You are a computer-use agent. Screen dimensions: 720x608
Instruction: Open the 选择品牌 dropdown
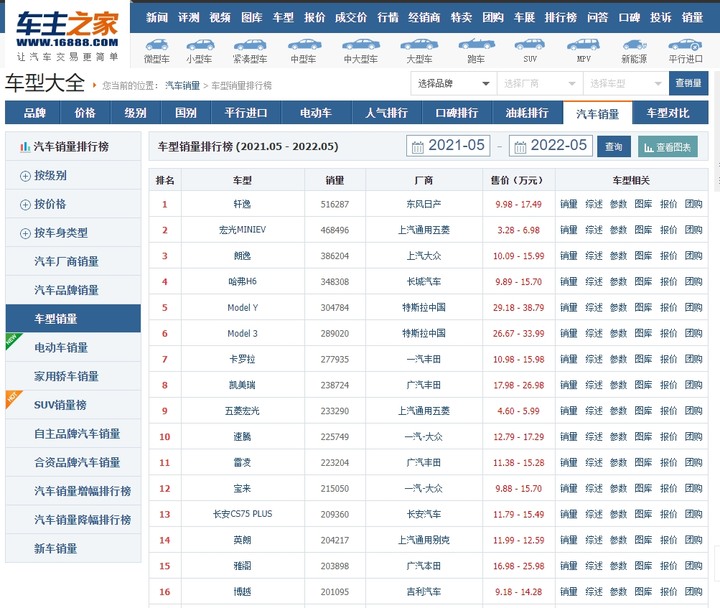pyautogui.click(x=453, y=84)
